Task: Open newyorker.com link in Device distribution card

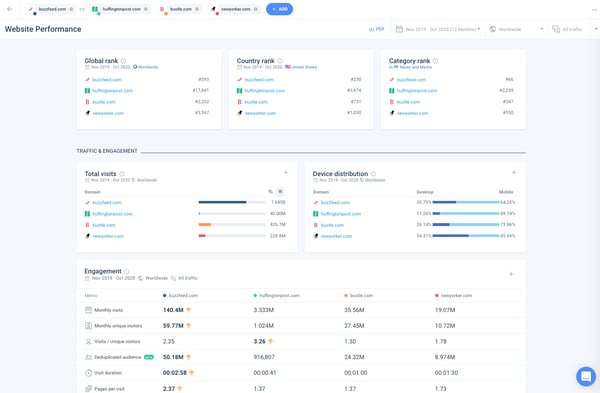Action: [x=336, y=236]
